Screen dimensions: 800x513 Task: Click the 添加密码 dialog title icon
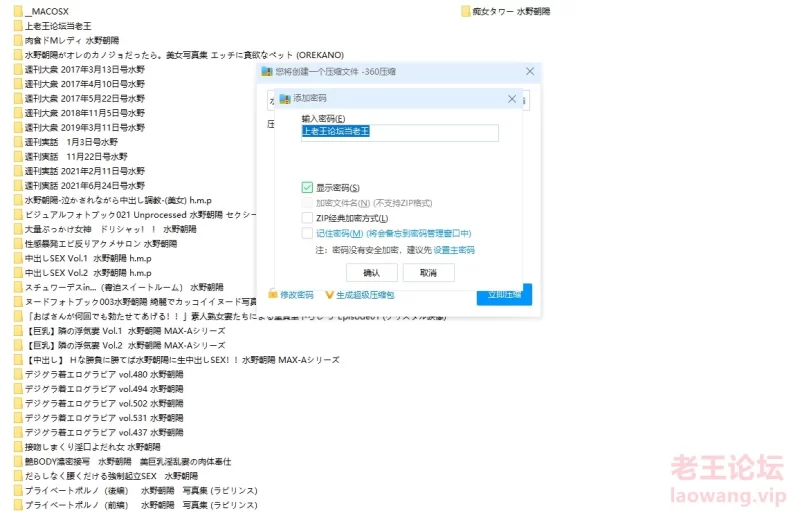(x=285, y=98)
